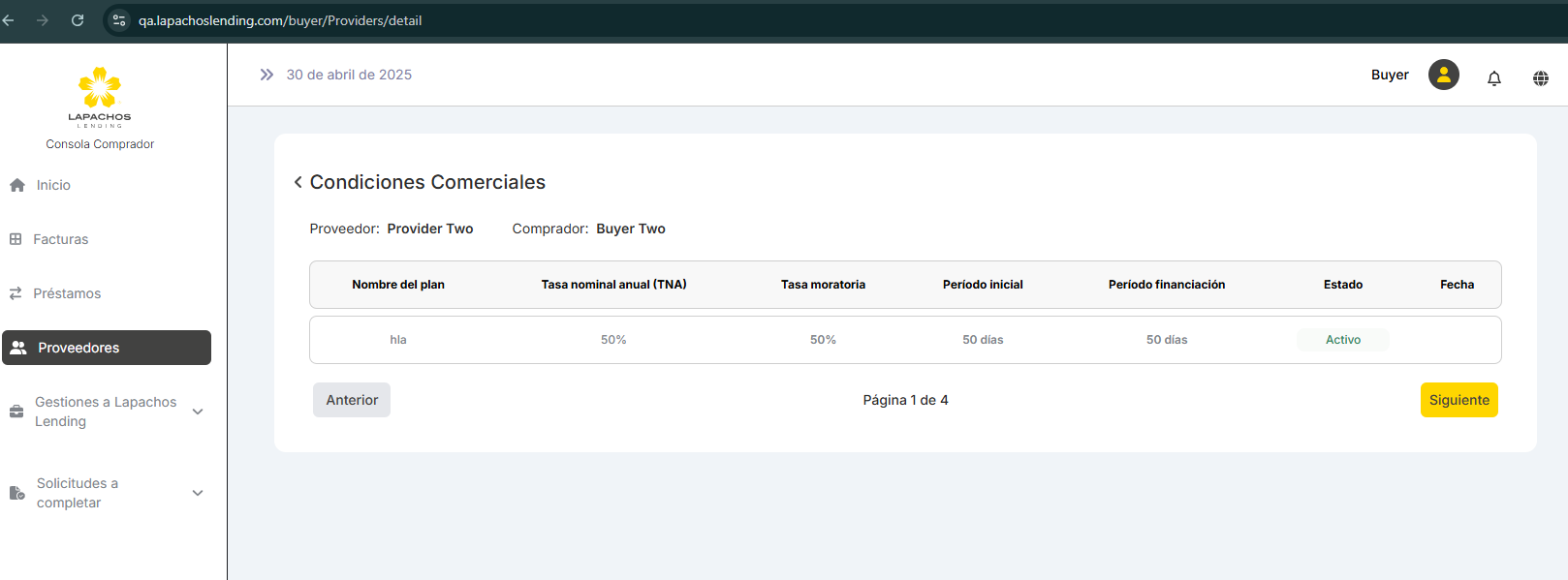Open Inicio in the sidebar
Viewport: 1568px width, 580px height.
pos(53,185)
